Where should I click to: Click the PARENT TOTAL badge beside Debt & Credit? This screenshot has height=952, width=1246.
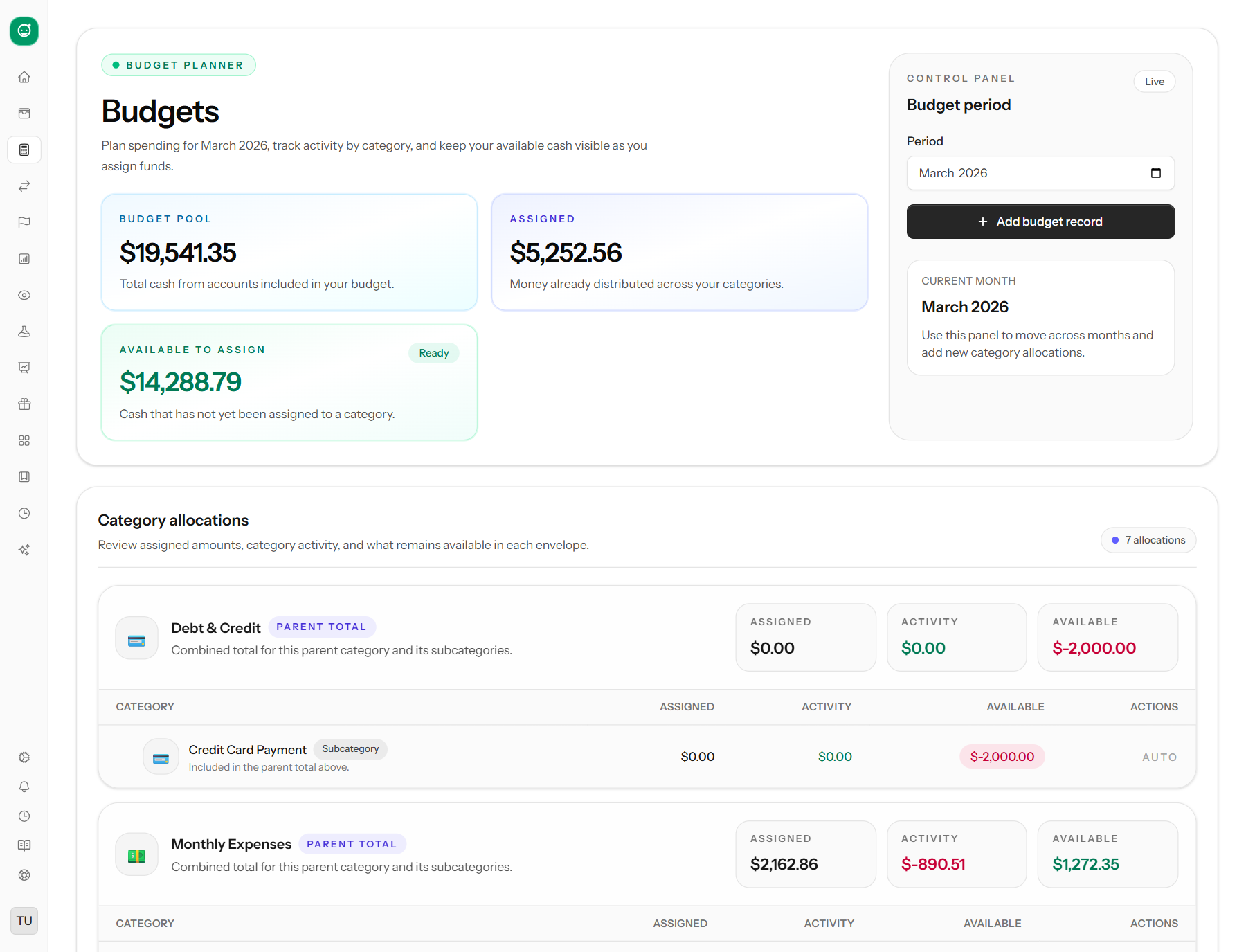(x=321, y=627)
